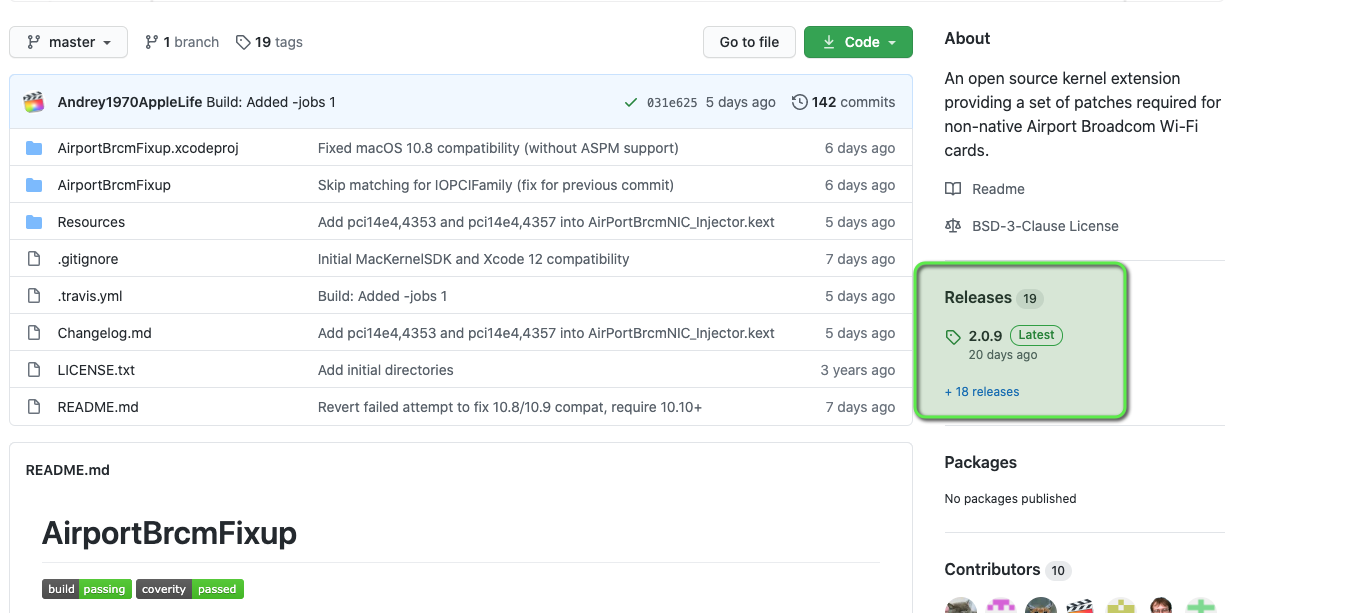Open the LICENSE.txt file
Image resolution: width=1360 pixels, height=613 pixels.
coord(96,370)
